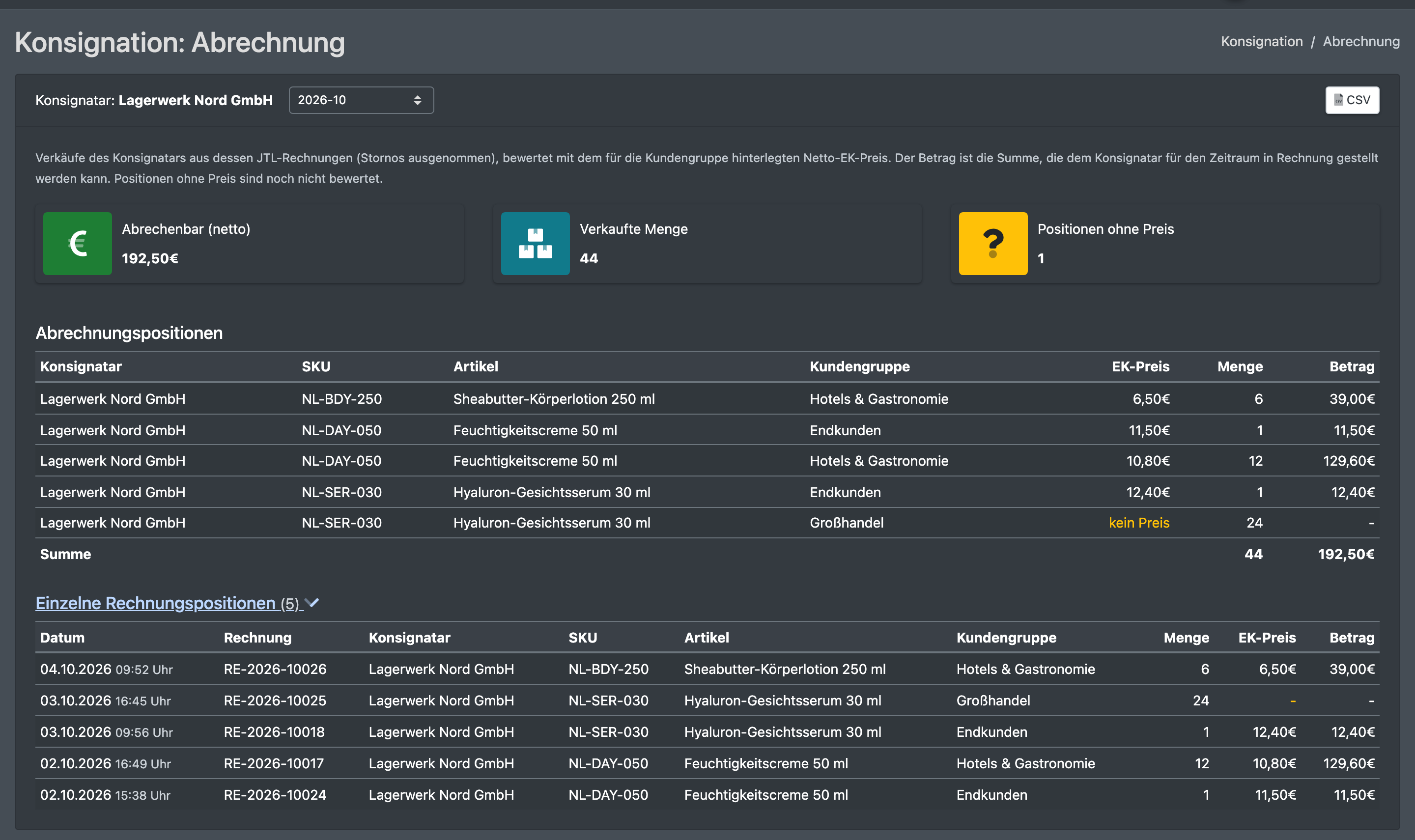This screenshot has width=1415, height=840.
Task: Click the date 04.10.2026 09:52 Uhr
Action: 107,669
